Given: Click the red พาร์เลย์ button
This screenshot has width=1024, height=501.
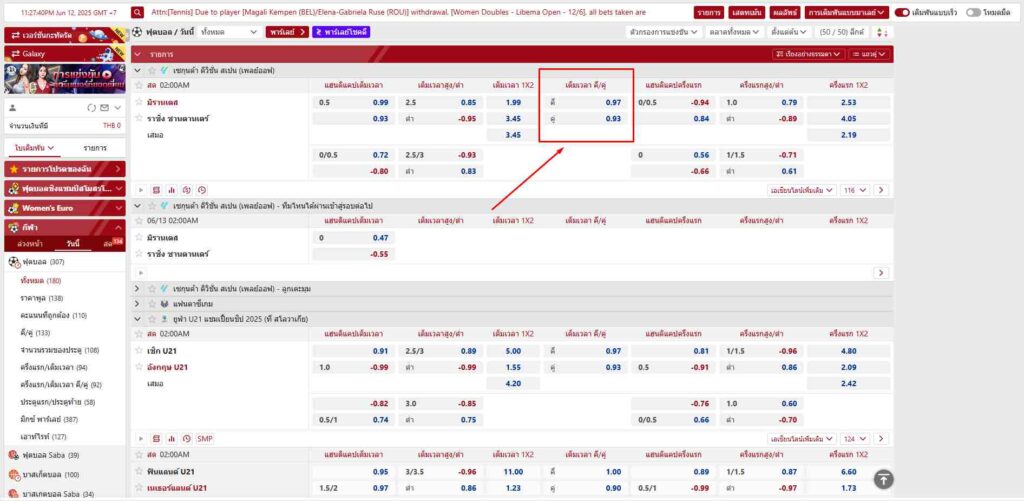Looking at the screenshot, I should [x=287, y=31].
